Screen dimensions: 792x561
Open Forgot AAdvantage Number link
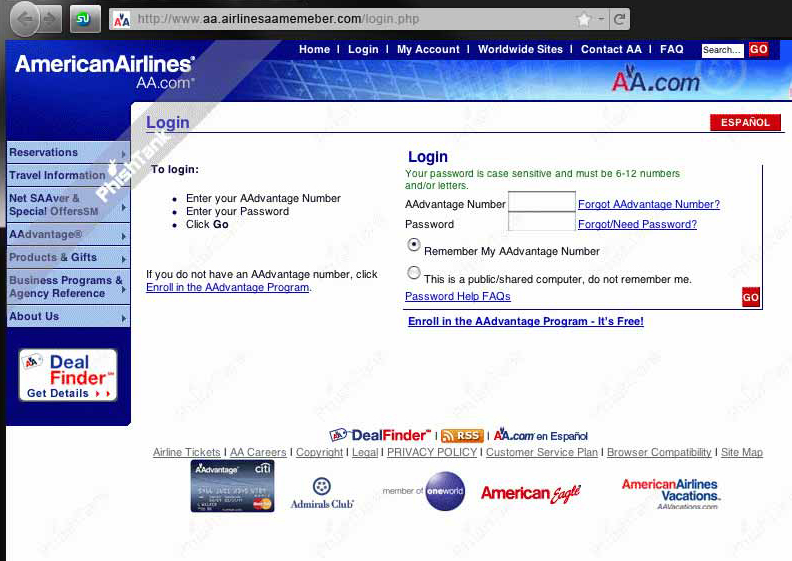tap(649, 204)
